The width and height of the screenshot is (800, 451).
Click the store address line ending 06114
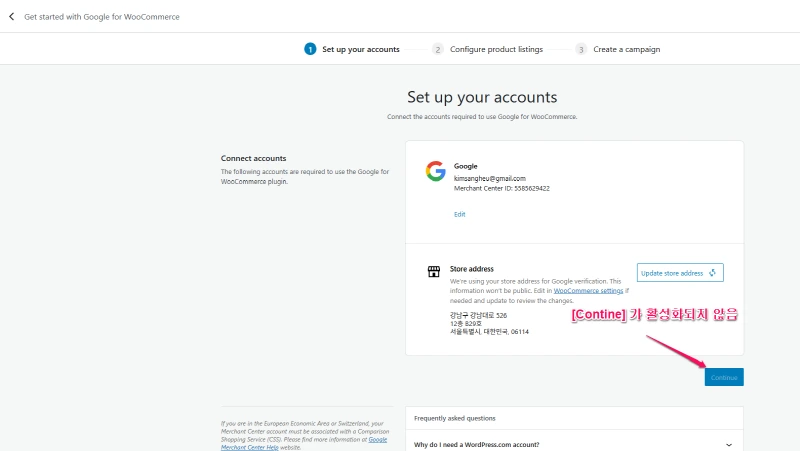click(x=489, y=332)
